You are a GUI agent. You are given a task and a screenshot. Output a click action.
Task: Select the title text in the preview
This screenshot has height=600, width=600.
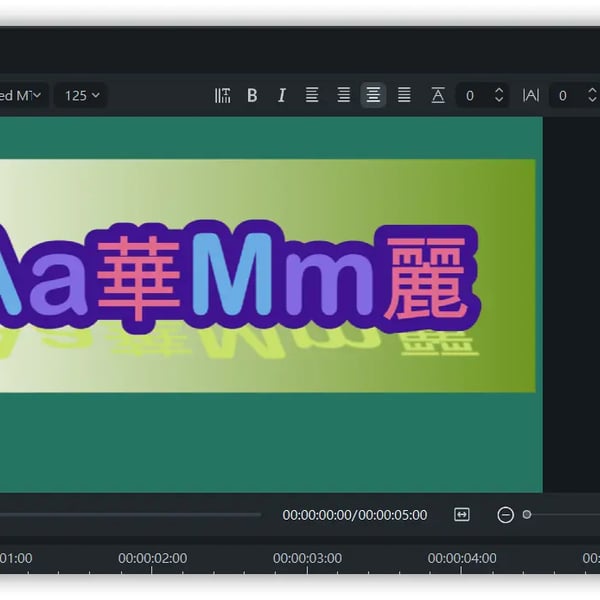point(240,275)
